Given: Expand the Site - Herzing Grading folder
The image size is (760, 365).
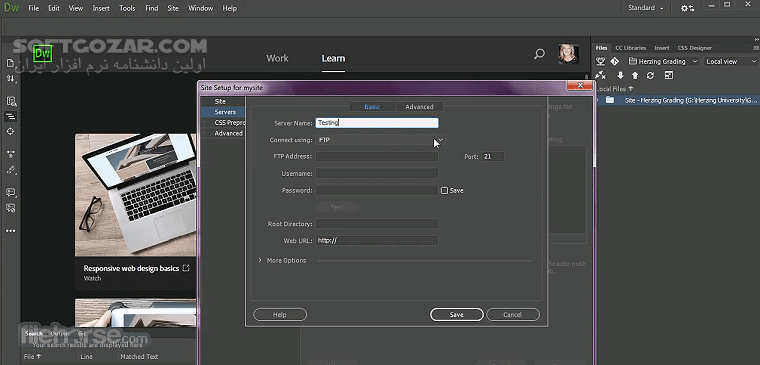Looking at the screenshot, I should 598,100.
